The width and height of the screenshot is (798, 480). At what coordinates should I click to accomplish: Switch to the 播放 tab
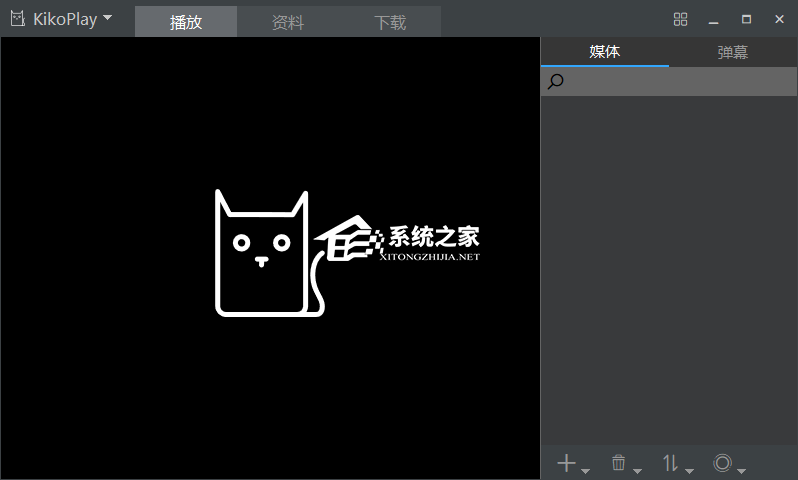[x=186, y=22]
